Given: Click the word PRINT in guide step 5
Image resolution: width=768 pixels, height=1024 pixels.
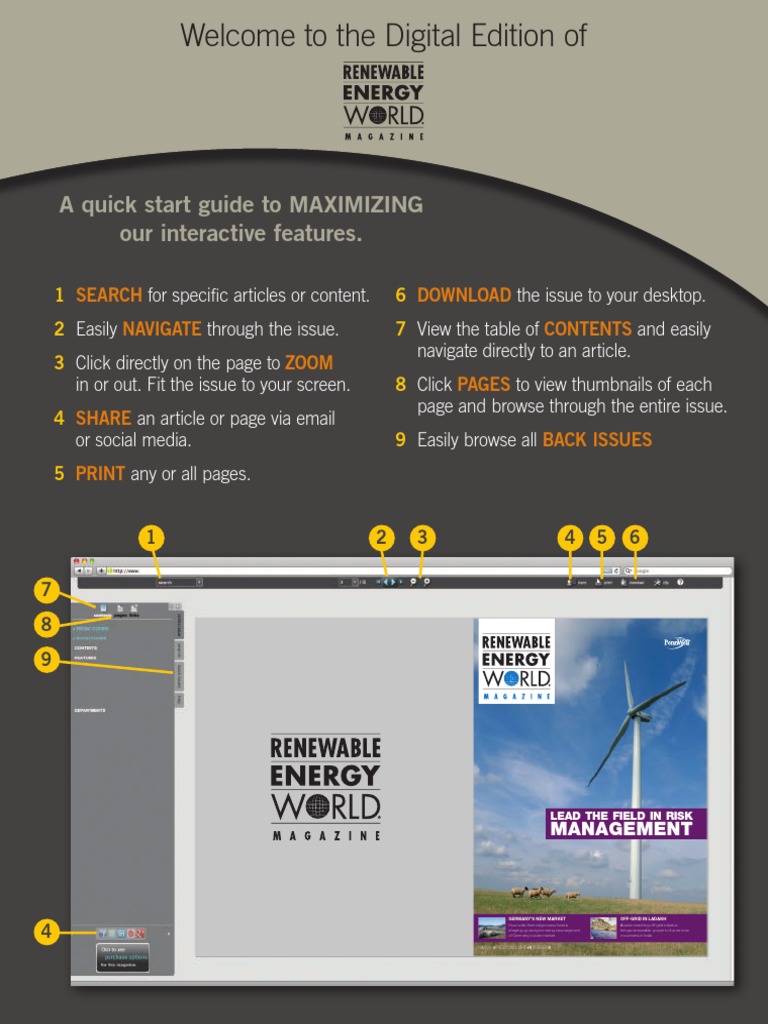Looking at the screenshot, I should click(x=101, y=473).
